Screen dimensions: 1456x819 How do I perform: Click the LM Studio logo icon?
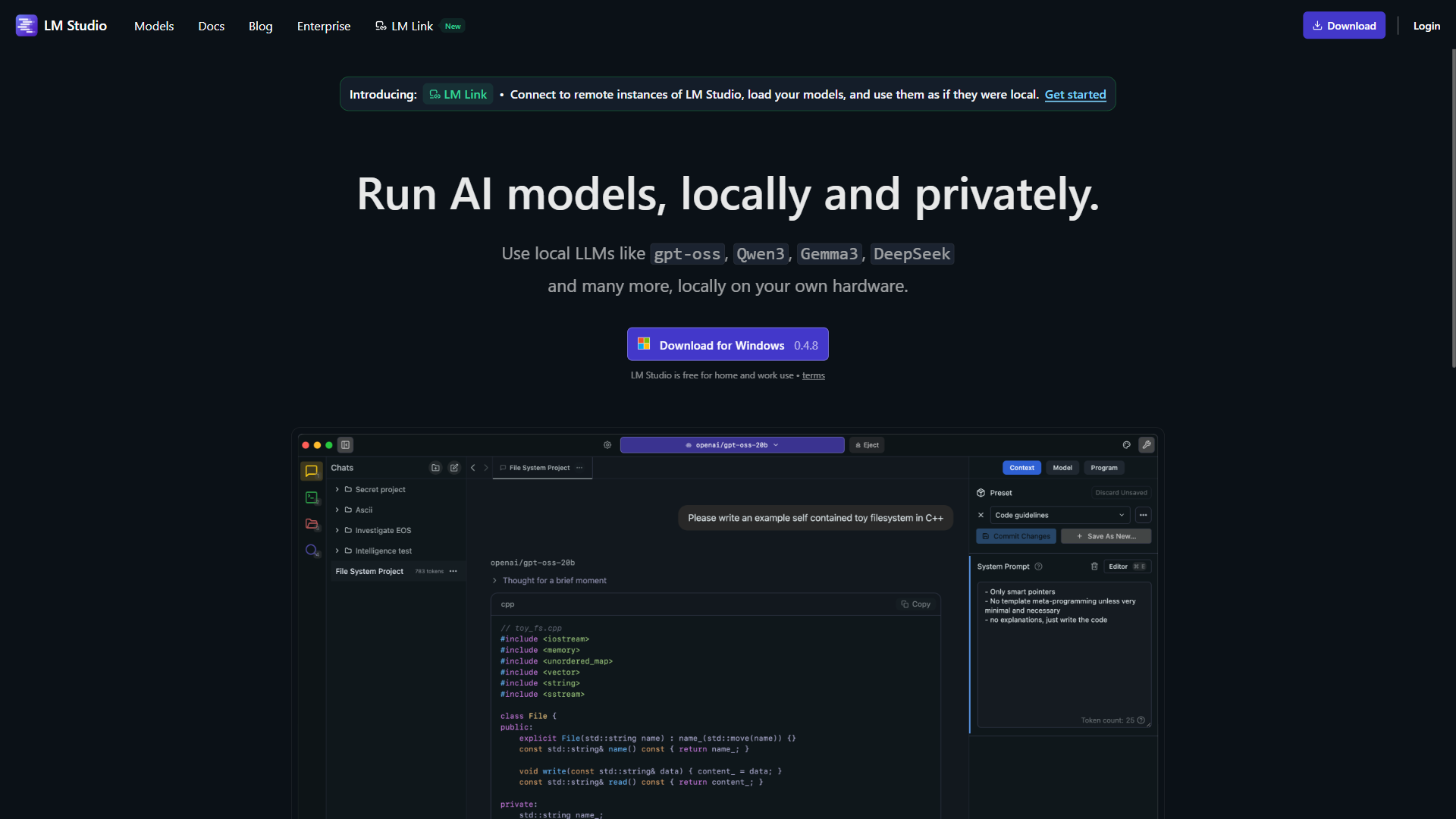(27, 25)
